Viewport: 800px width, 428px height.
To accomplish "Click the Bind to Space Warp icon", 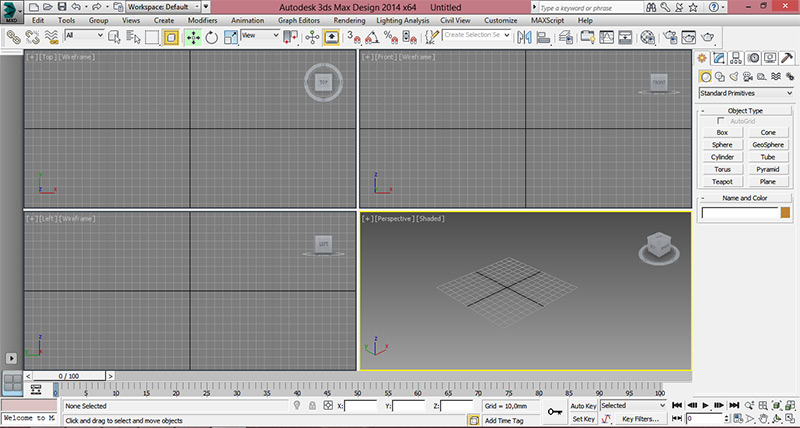I will click(x=51, y=37).
